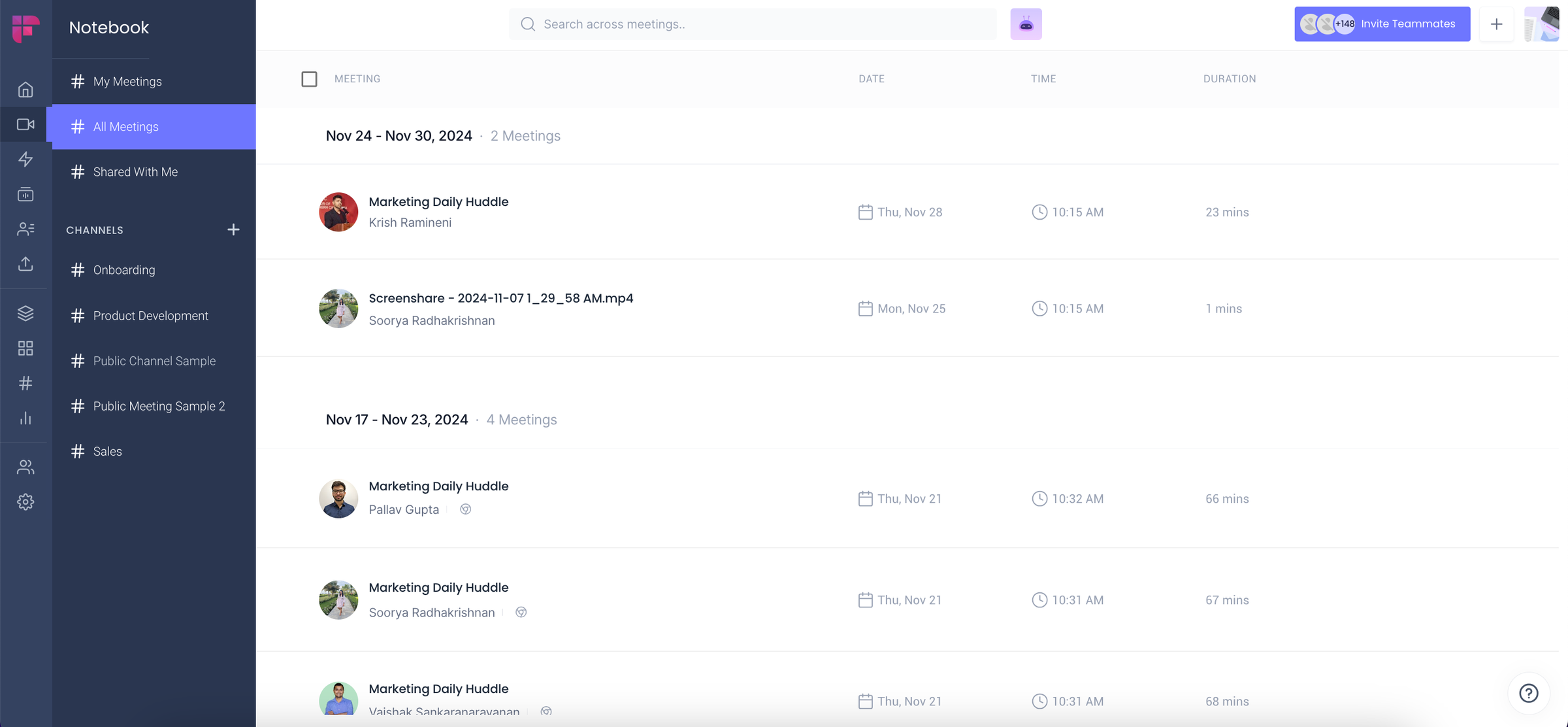The width and height of the screenshot is (1568, 727).
Task: Select the video camera Notebook icon
Action: 25,124
